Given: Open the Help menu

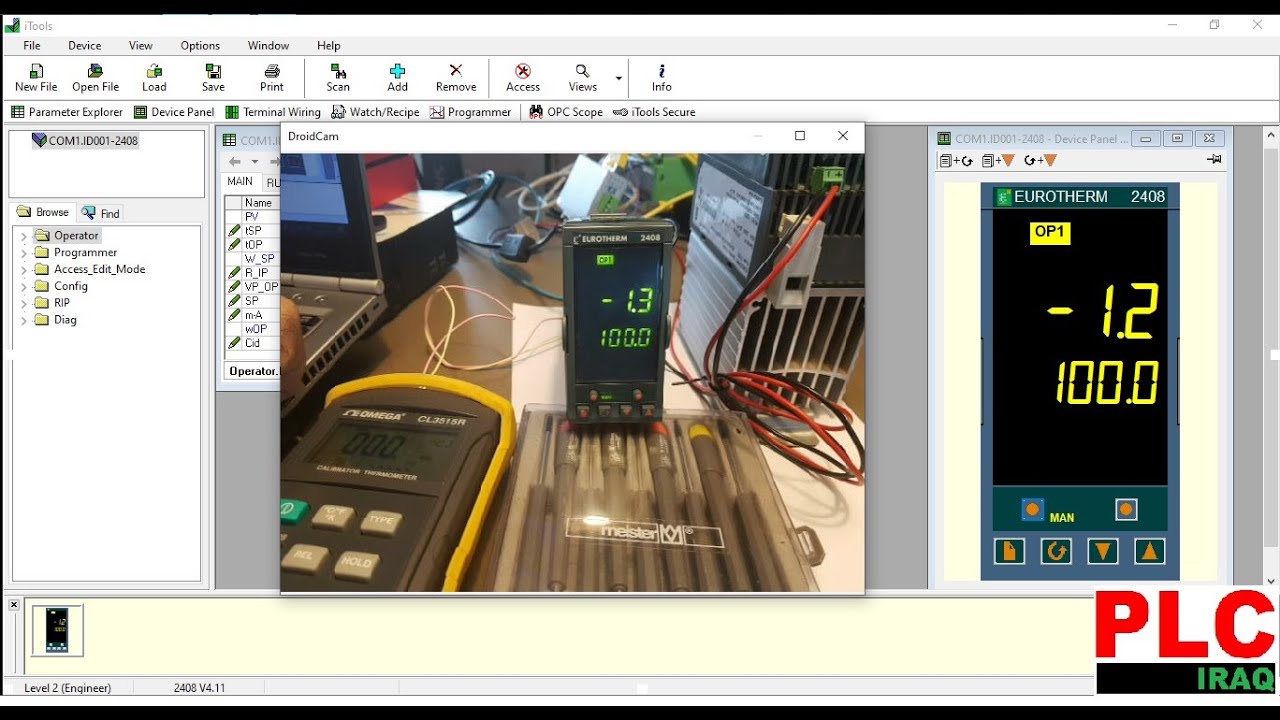Looking at the screenshot, I should 329,45.
